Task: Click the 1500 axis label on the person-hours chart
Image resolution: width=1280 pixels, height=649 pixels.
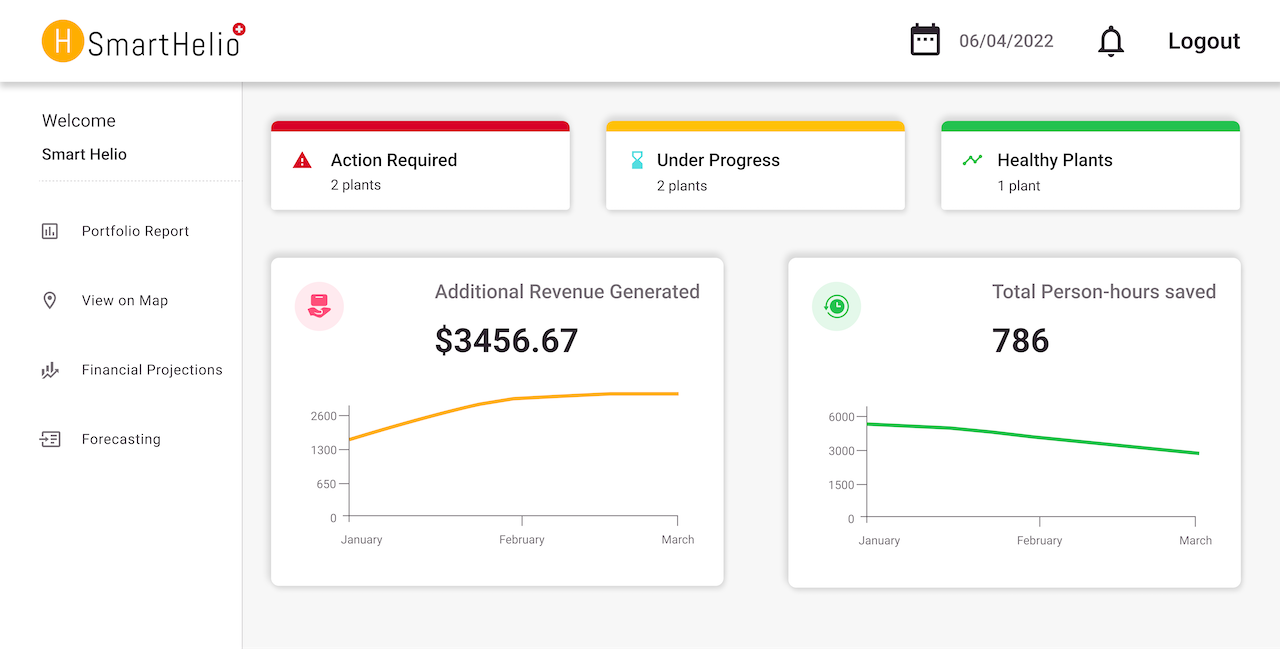Action: (x=842, y=485)
